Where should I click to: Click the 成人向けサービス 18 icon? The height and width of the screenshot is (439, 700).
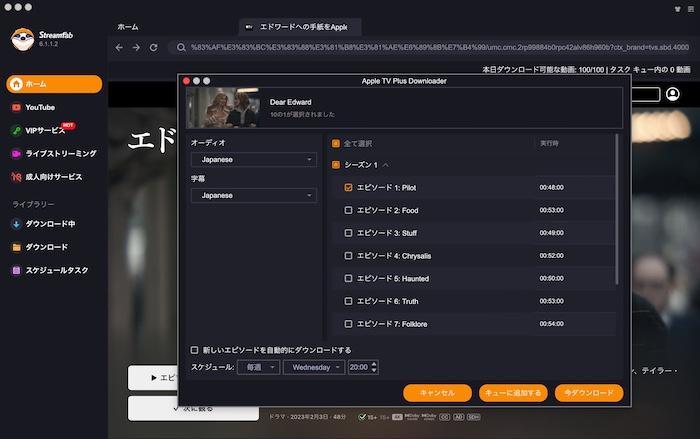click(x=17, y=177)
